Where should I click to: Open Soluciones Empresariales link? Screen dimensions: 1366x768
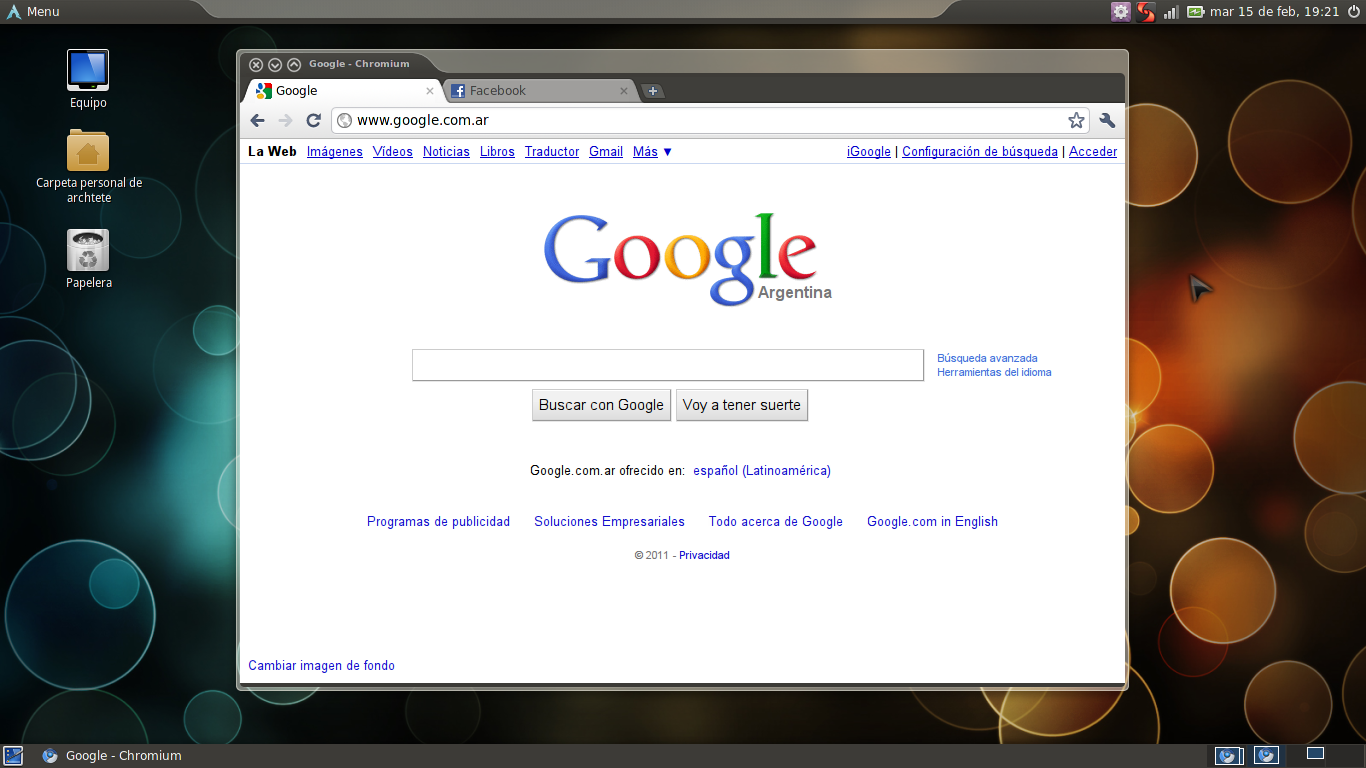point(609,522)
